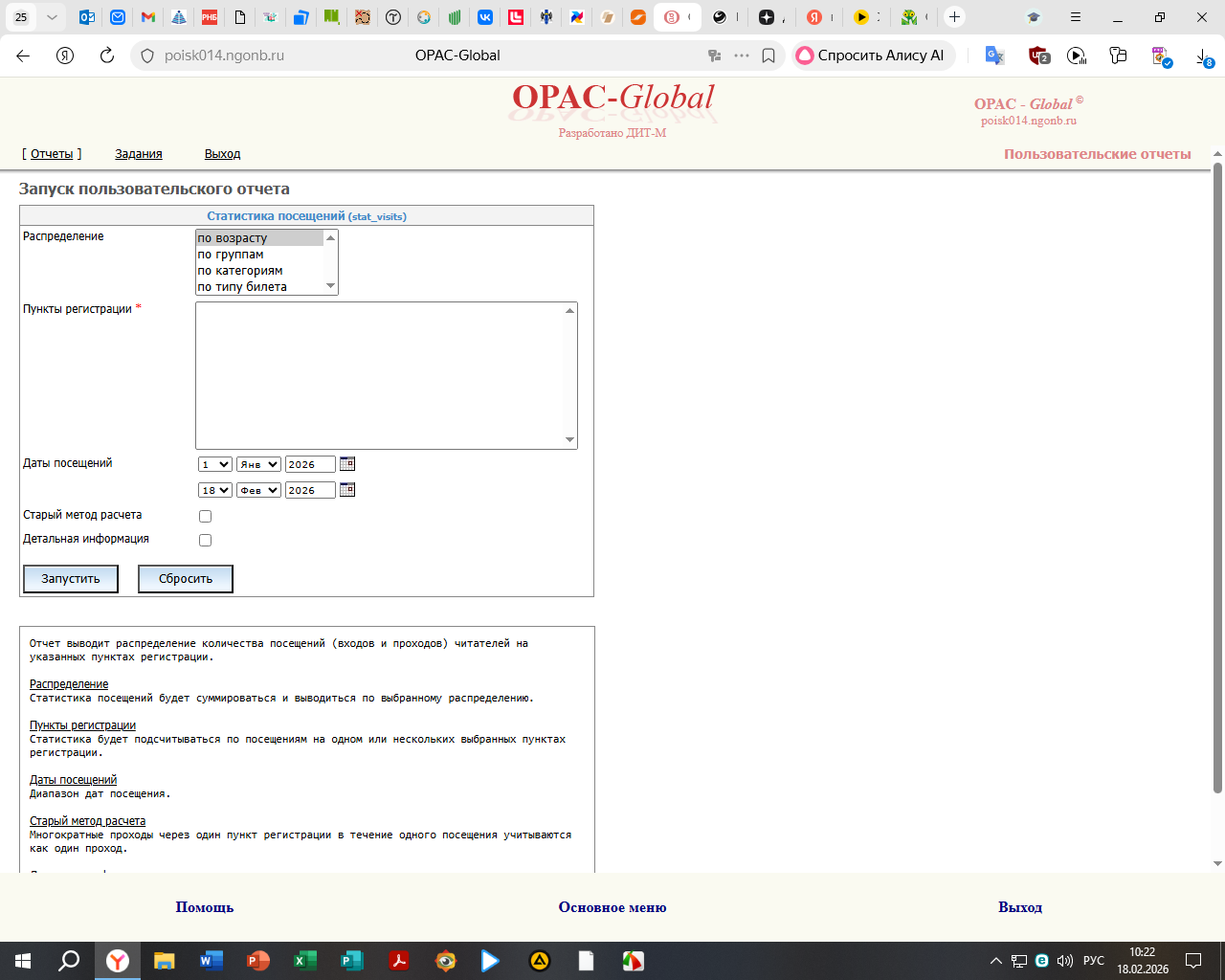This screenshot has height=980, width=1225.
Task: Open Excel from the Windows taskbar
Action: tap(304, 961)
